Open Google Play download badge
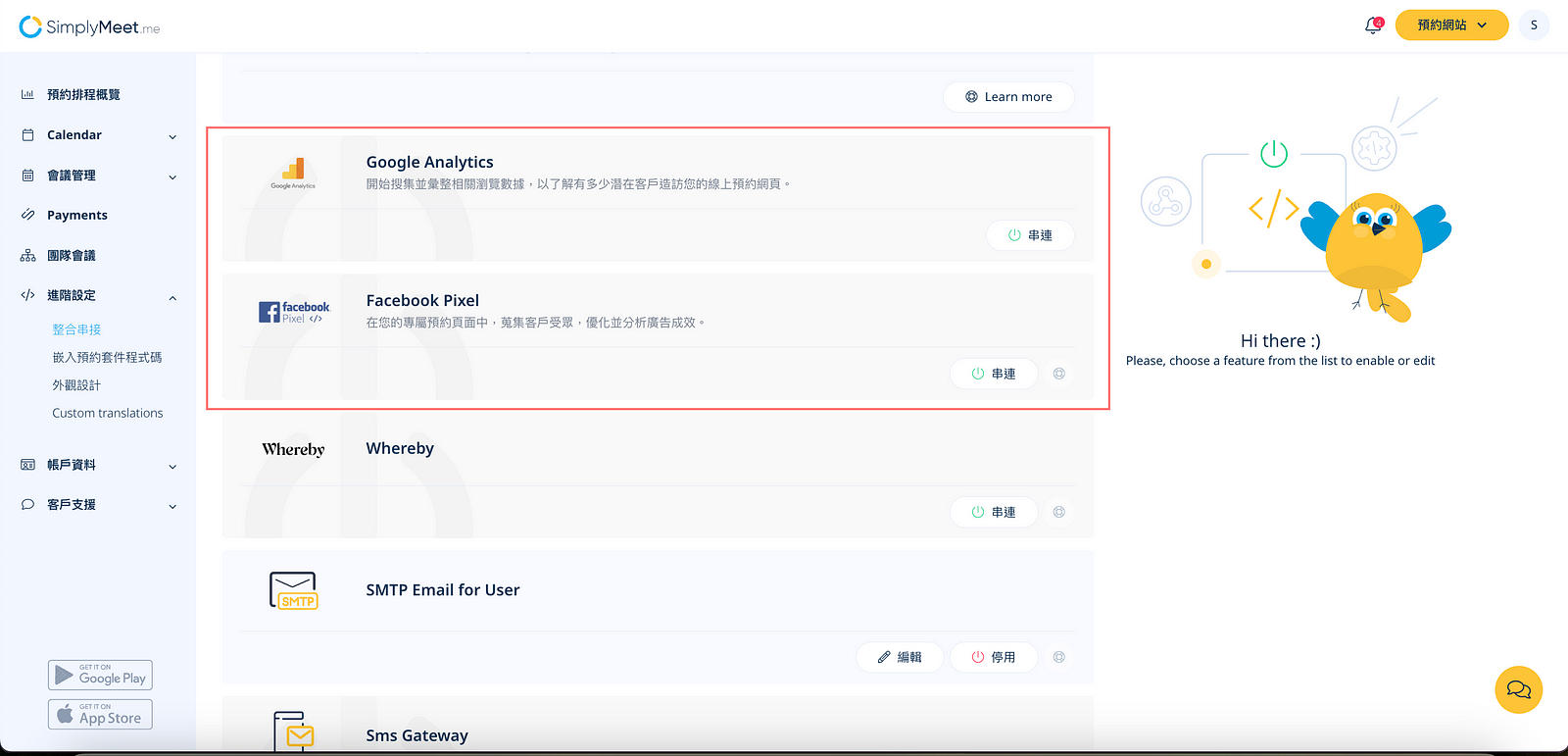The width and height of the screenshot is (1568, 756). [x=100, y=675]
